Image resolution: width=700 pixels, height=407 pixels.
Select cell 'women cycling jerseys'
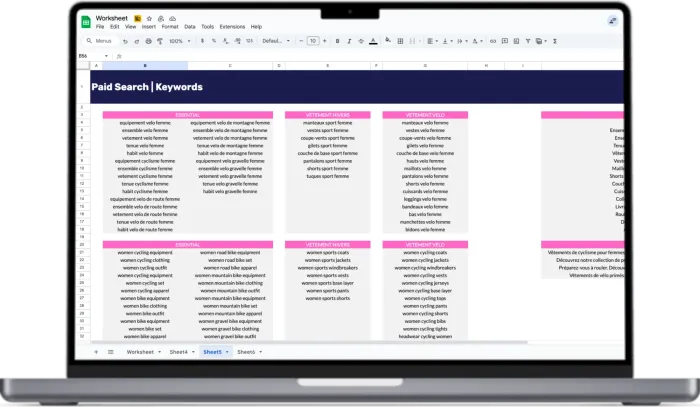point(425,283)
